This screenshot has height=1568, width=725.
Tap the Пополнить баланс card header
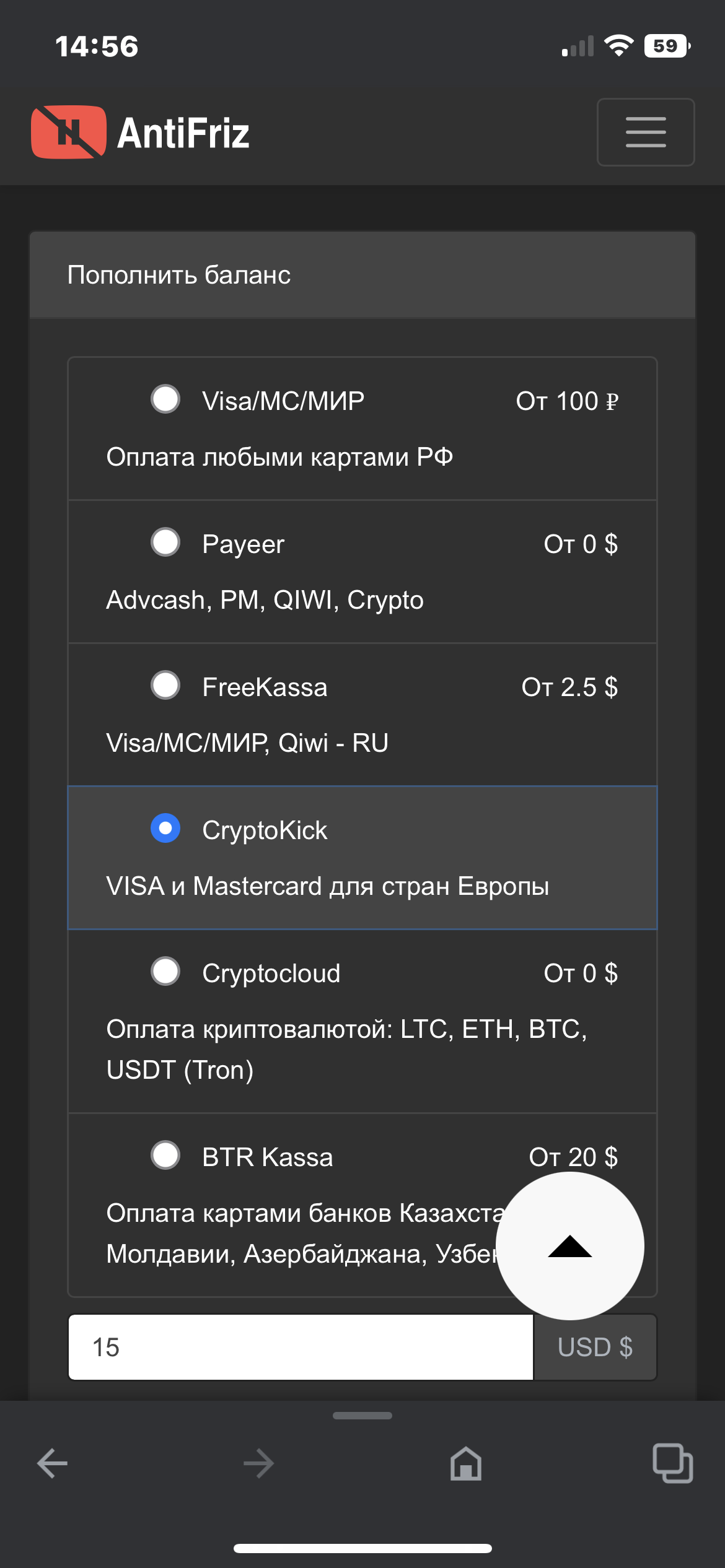point(362,275)
